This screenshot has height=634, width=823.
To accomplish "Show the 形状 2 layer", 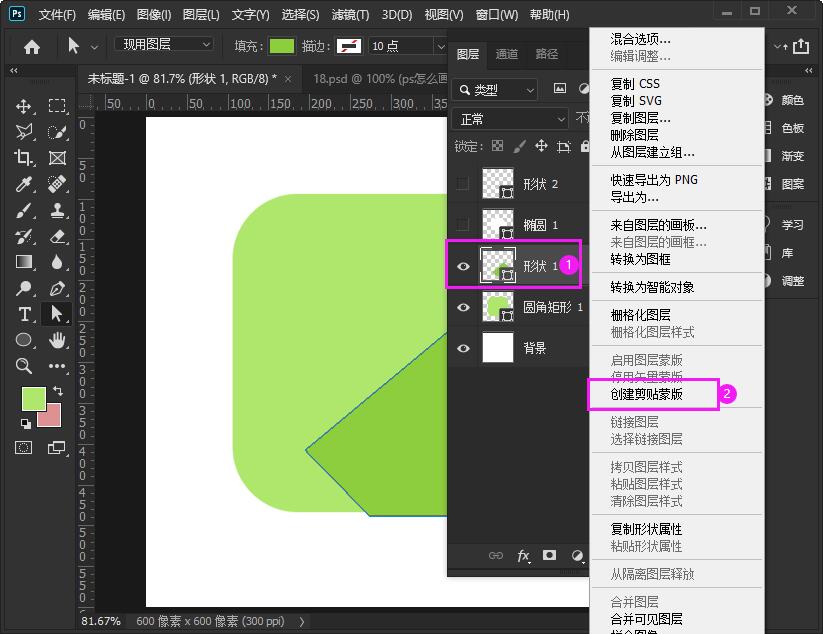I will (x=463, y=184).
